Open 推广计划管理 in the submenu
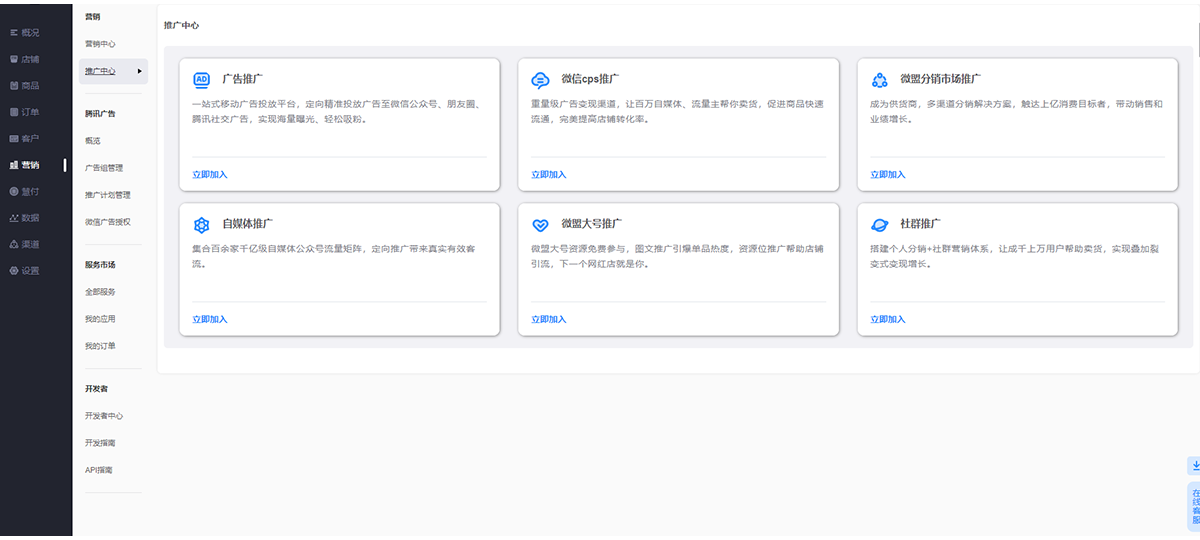 coord(107,195)
